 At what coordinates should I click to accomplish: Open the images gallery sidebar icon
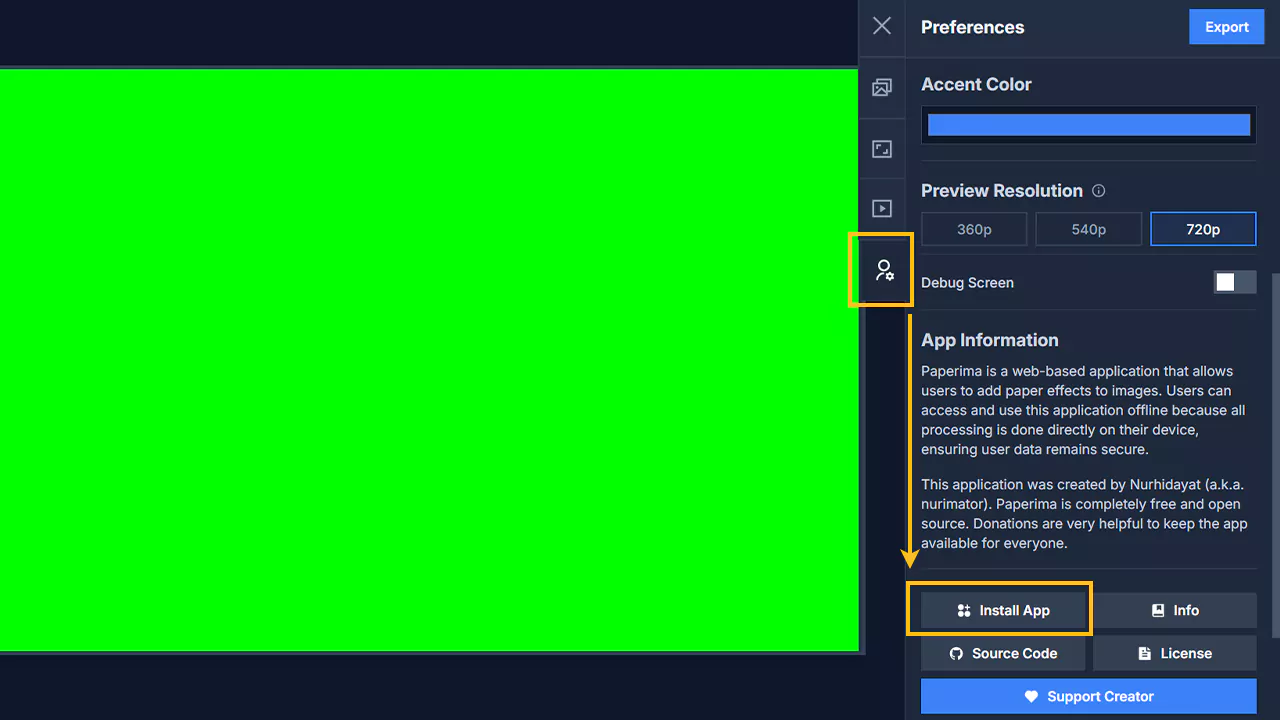[x=881, y=88]
